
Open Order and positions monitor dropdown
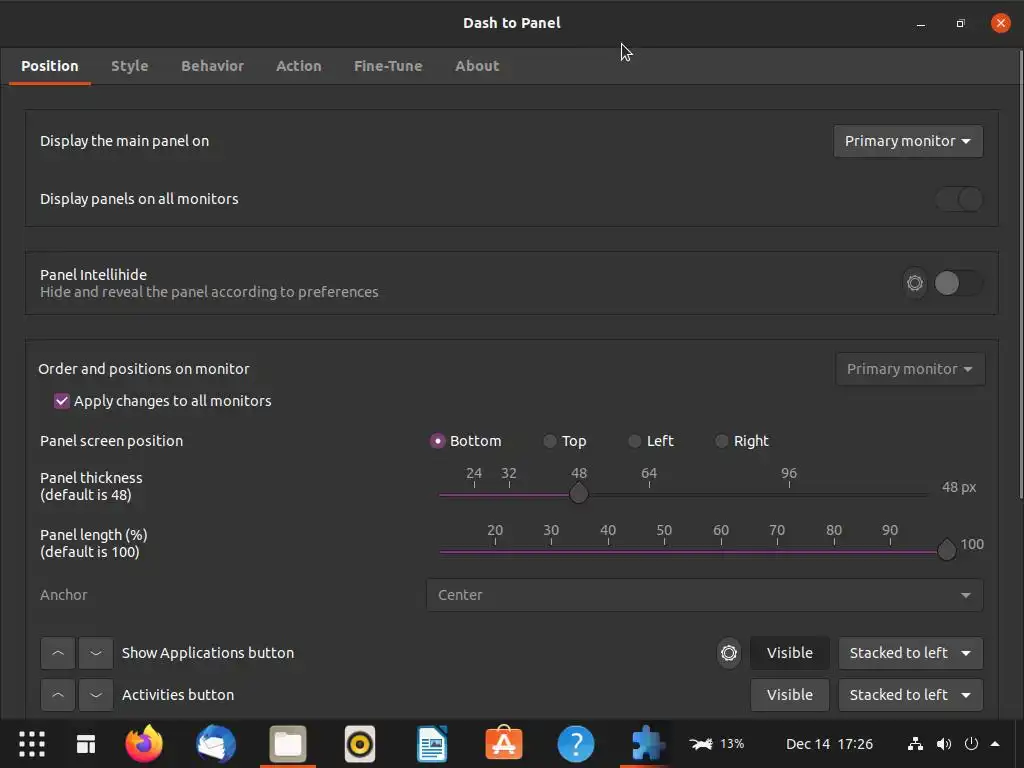(910, 369)
